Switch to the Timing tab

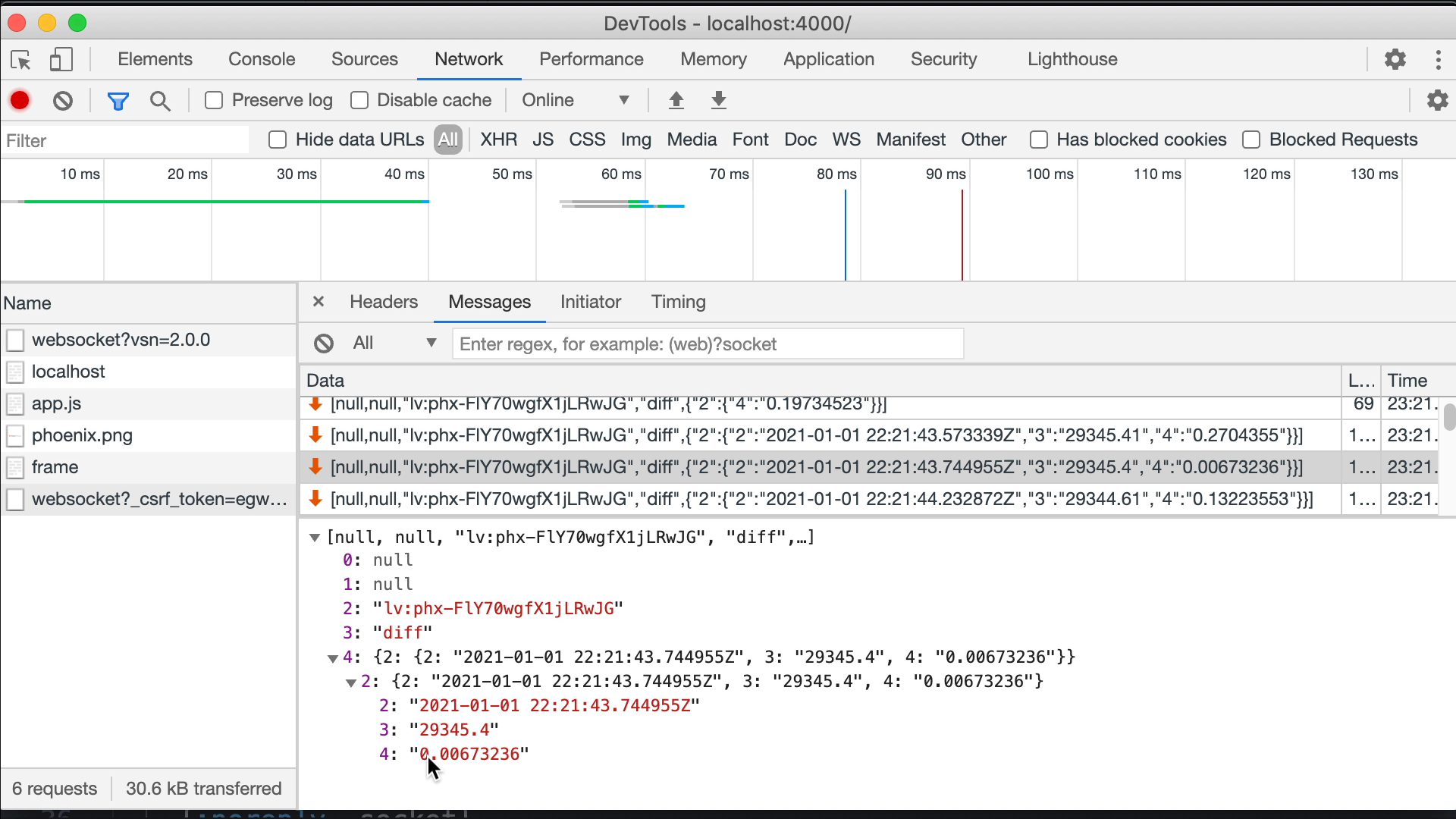[x=677, y=302]
